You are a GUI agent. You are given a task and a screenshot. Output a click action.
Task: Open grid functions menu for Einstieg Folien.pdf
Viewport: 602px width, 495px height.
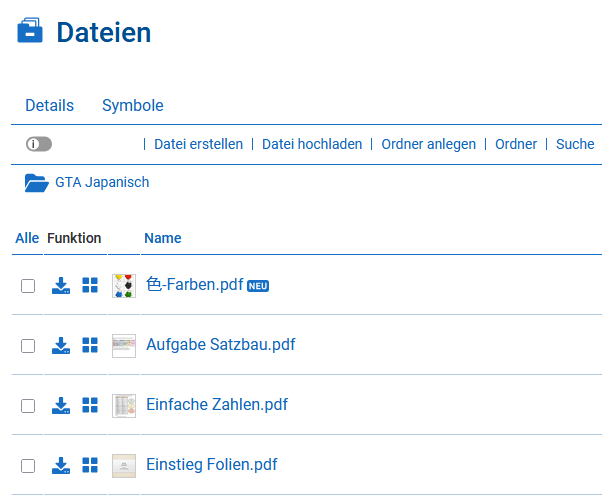point(90,466)
